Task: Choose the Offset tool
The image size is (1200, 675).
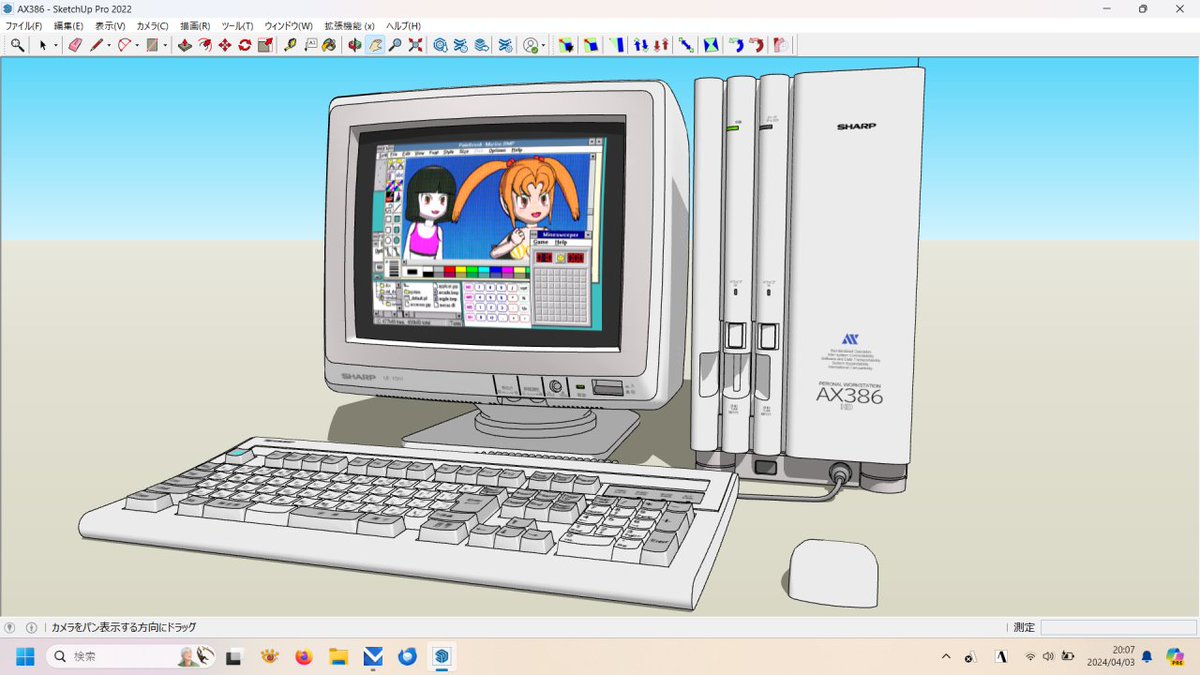Action: 204,45
